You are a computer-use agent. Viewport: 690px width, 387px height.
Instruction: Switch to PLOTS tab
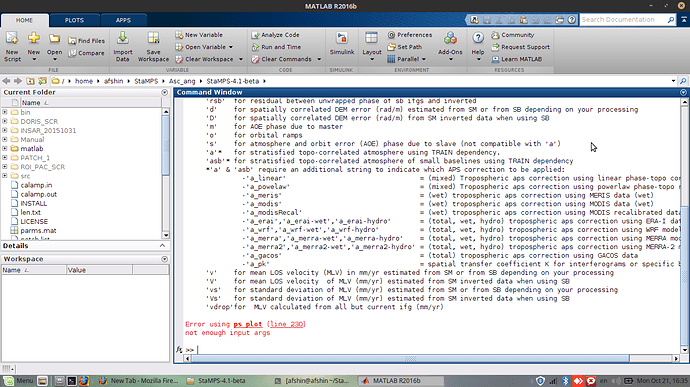[74, 20]
